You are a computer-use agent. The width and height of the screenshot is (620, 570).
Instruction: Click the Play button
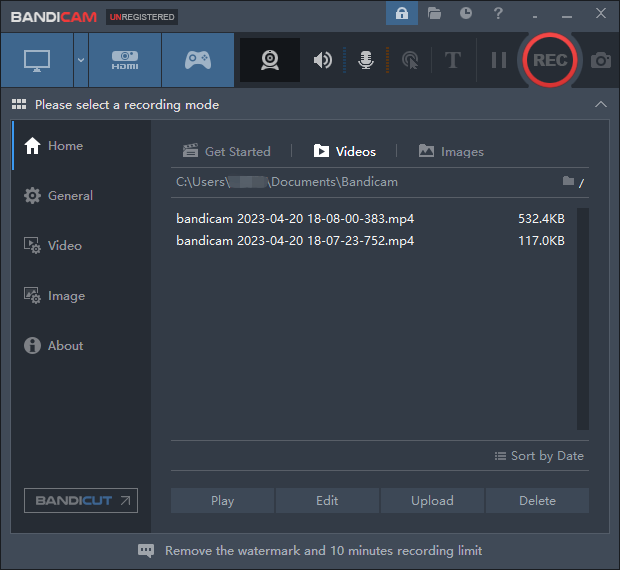(x=223, y=500)
